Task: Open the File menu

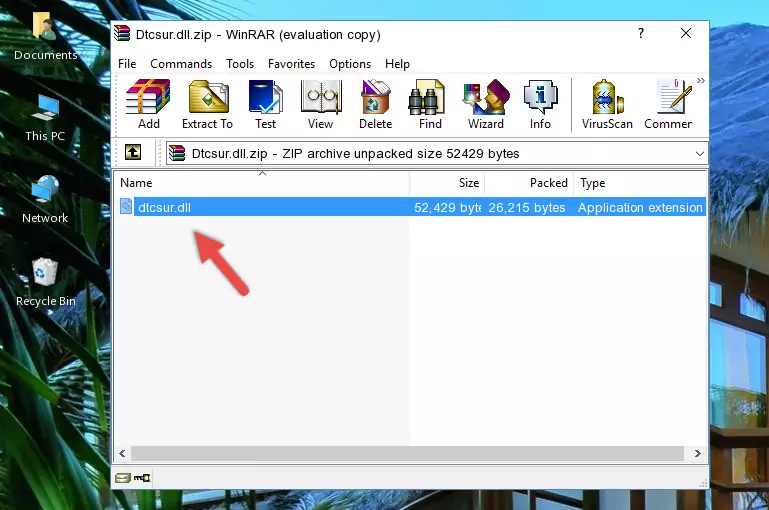Action: [x=127, y=64]
